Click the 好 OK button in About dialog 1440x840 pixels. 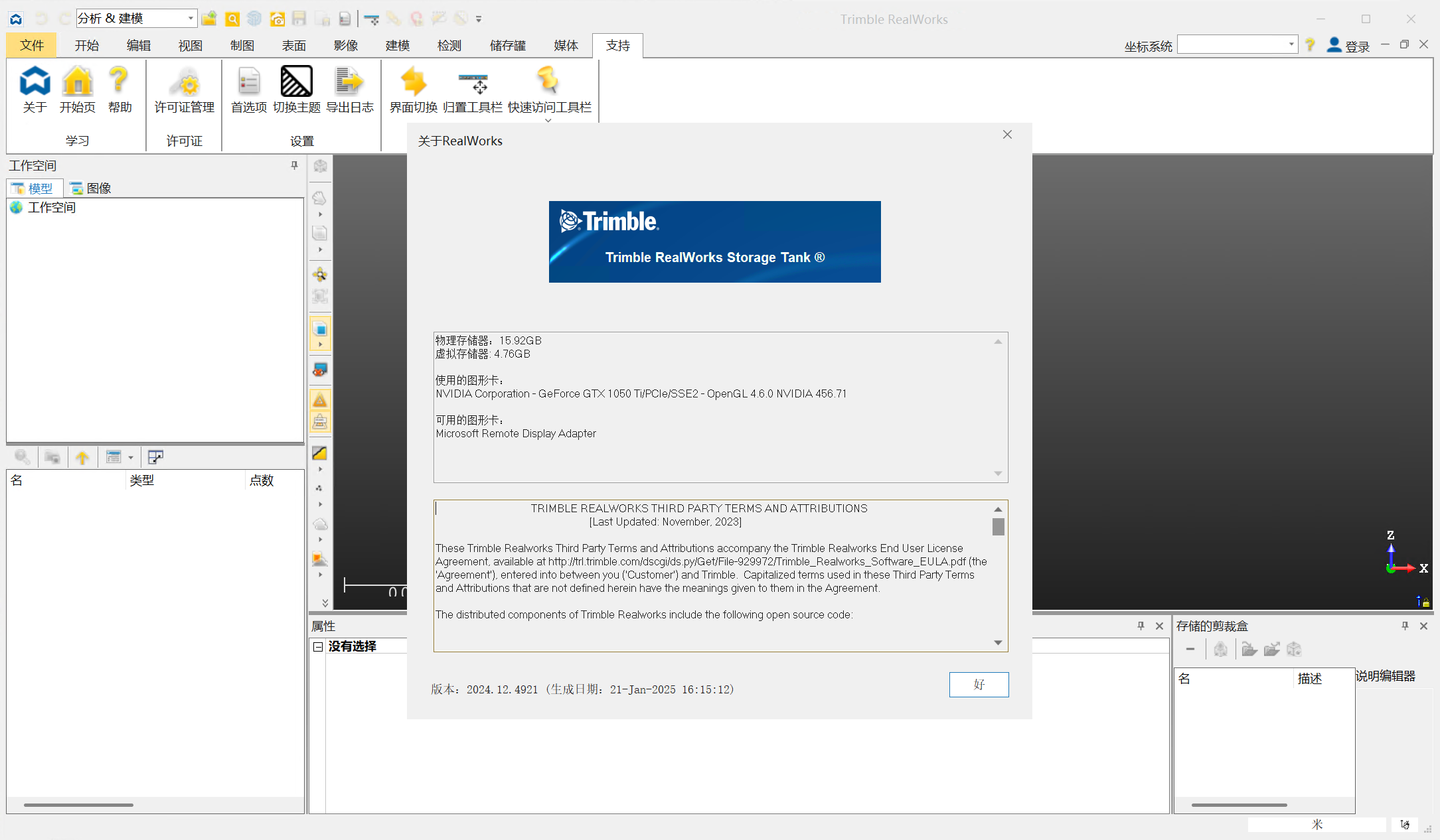pyautogui.click(x=979, y=685)
